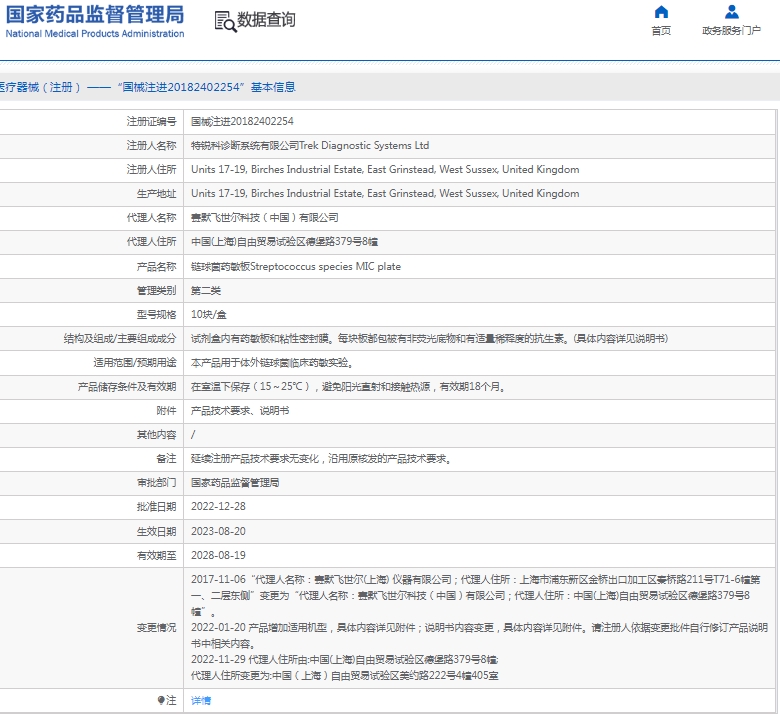The width and height of the screenshot is (780, 716).
Task: Click the 其他内容 label
Action: click(156, 435)
